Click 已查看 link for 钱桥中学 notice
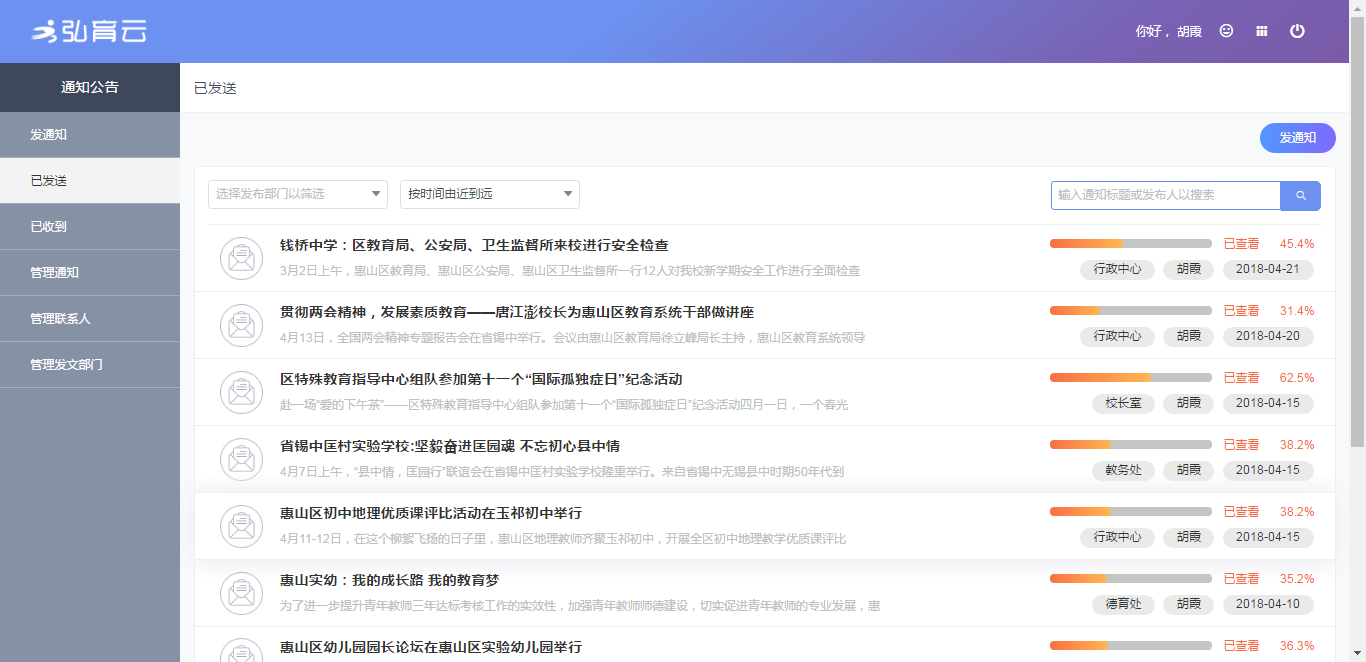The height and width of the screenshot is (662, 1366). [1241, 244]
